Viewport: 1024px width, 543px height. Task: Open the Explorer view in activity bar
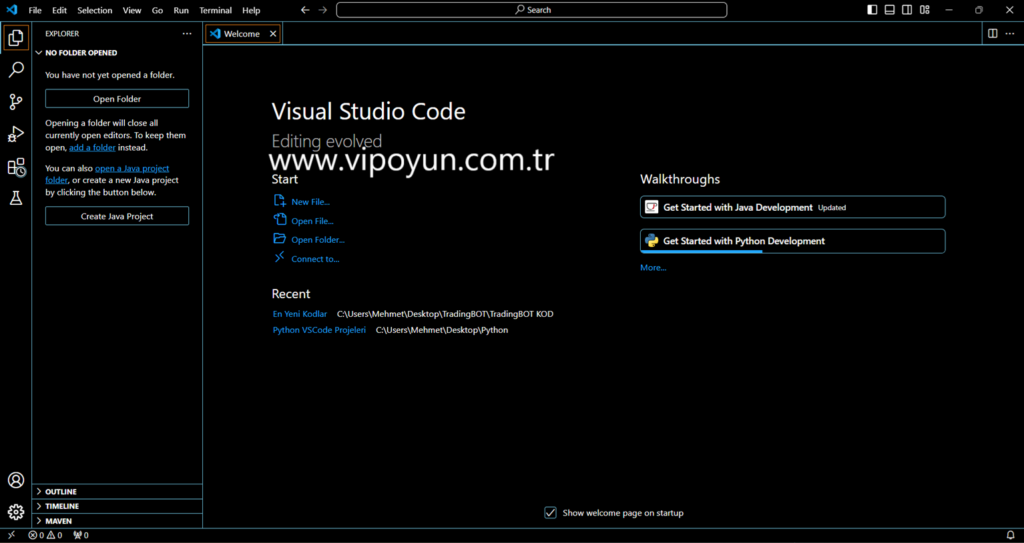point(16,38)
